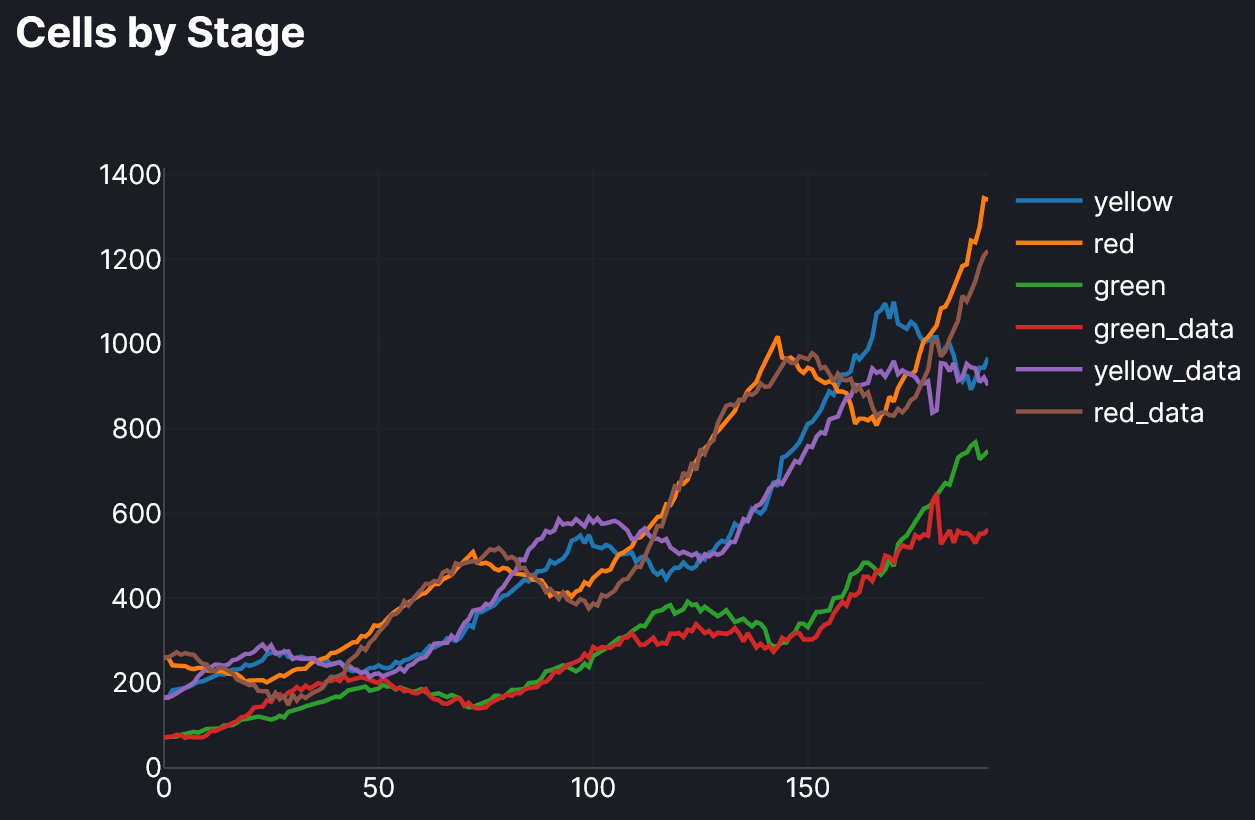The height and width of the screenshot is (820, 1255).
Task: Click the x-axis tick label 50
Action: click(379, 789)
